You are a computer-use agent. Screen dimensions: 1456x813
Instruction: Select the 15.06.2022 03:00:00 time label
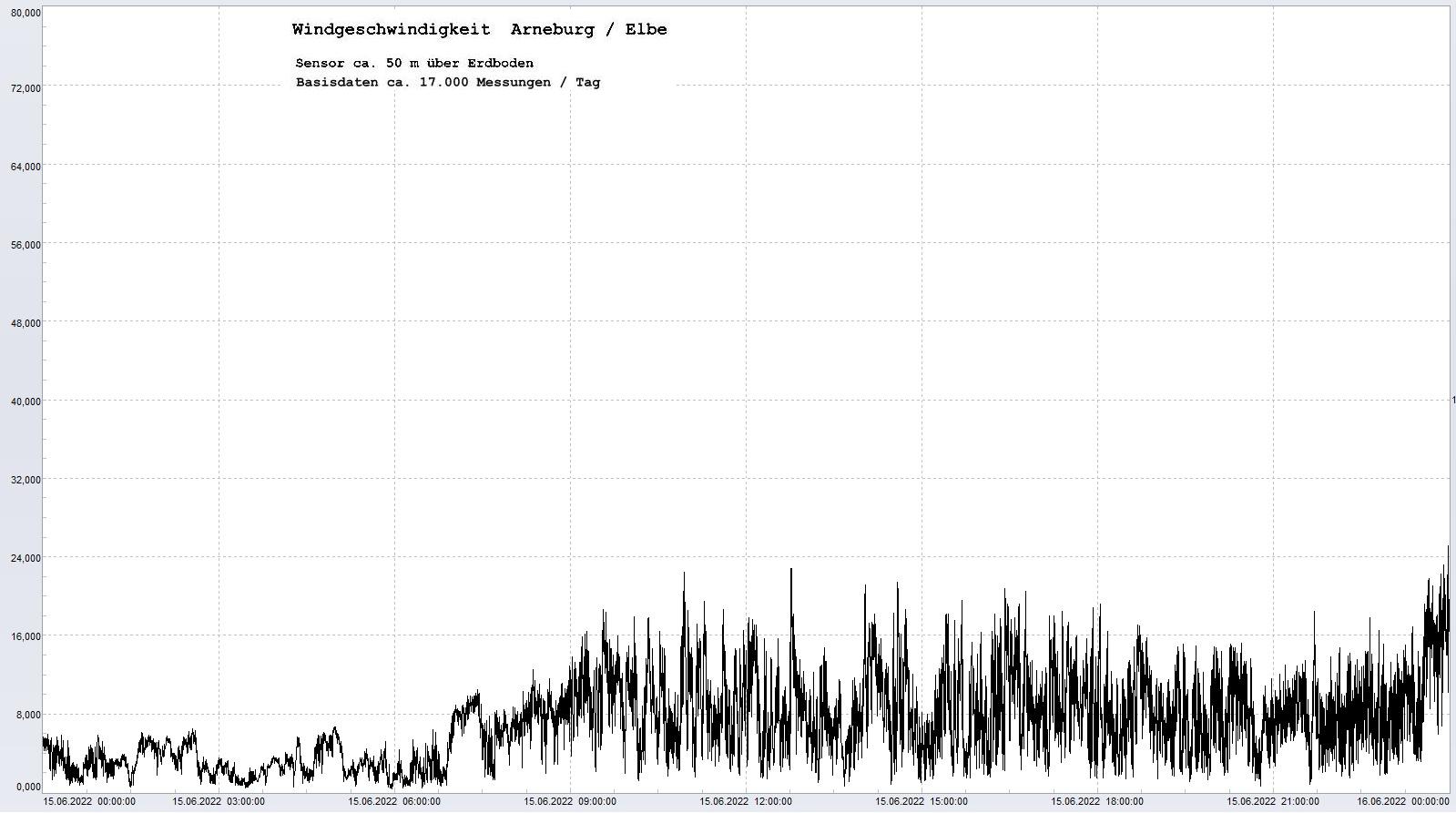click(219, 801)
